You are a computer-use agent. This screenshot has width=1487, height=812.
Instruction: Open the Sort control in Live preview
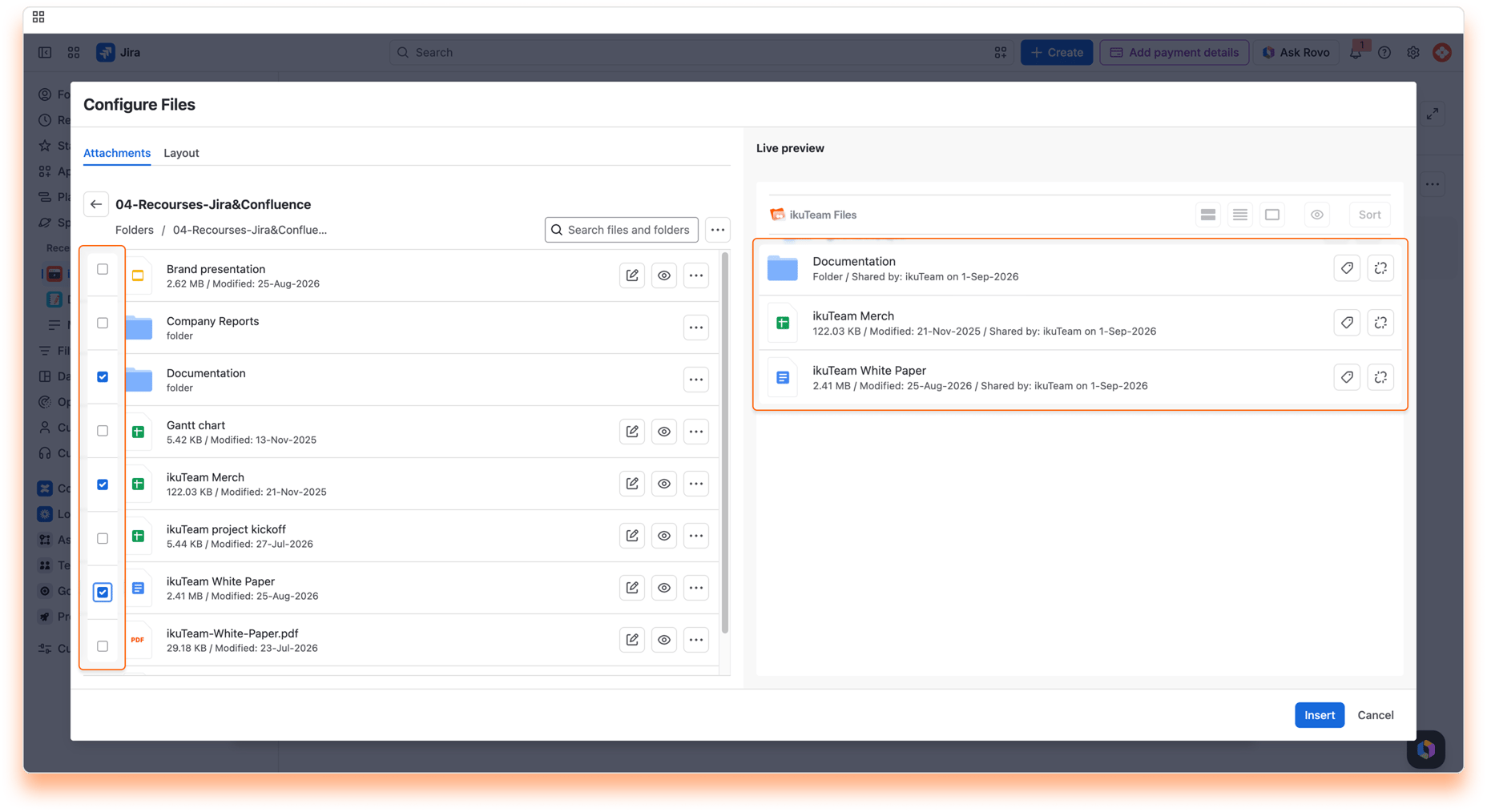1369,215
